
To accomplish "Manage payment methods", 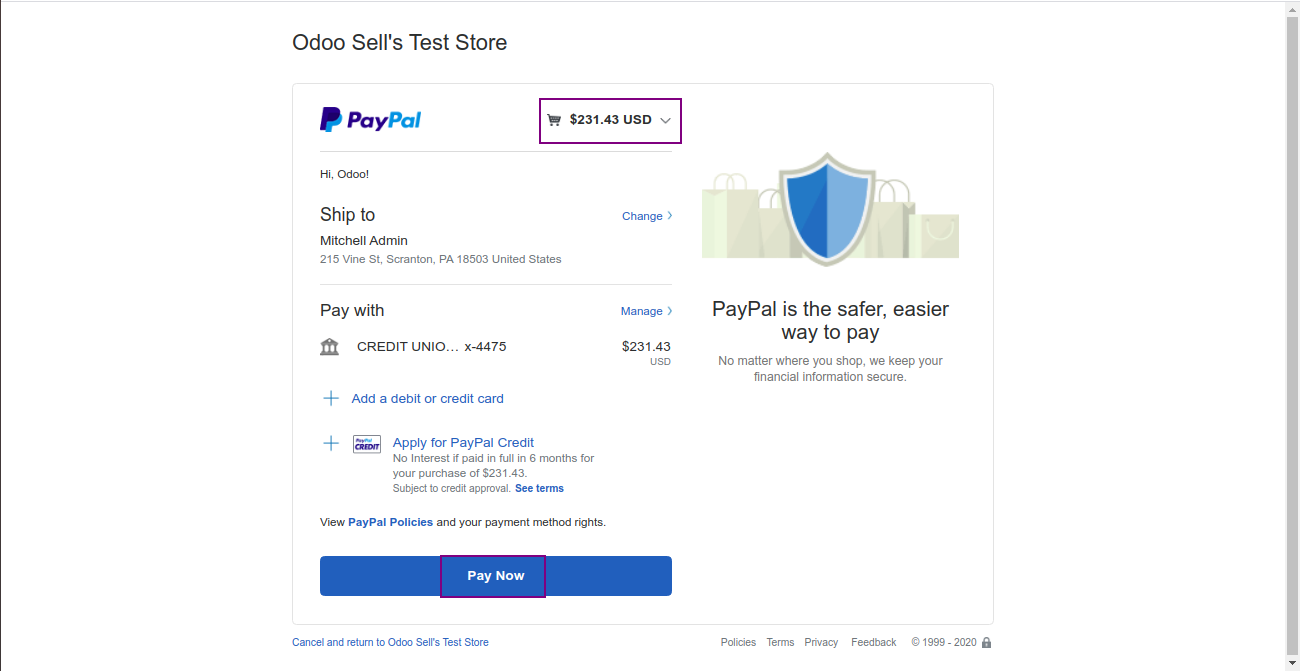I will [642, 311].
